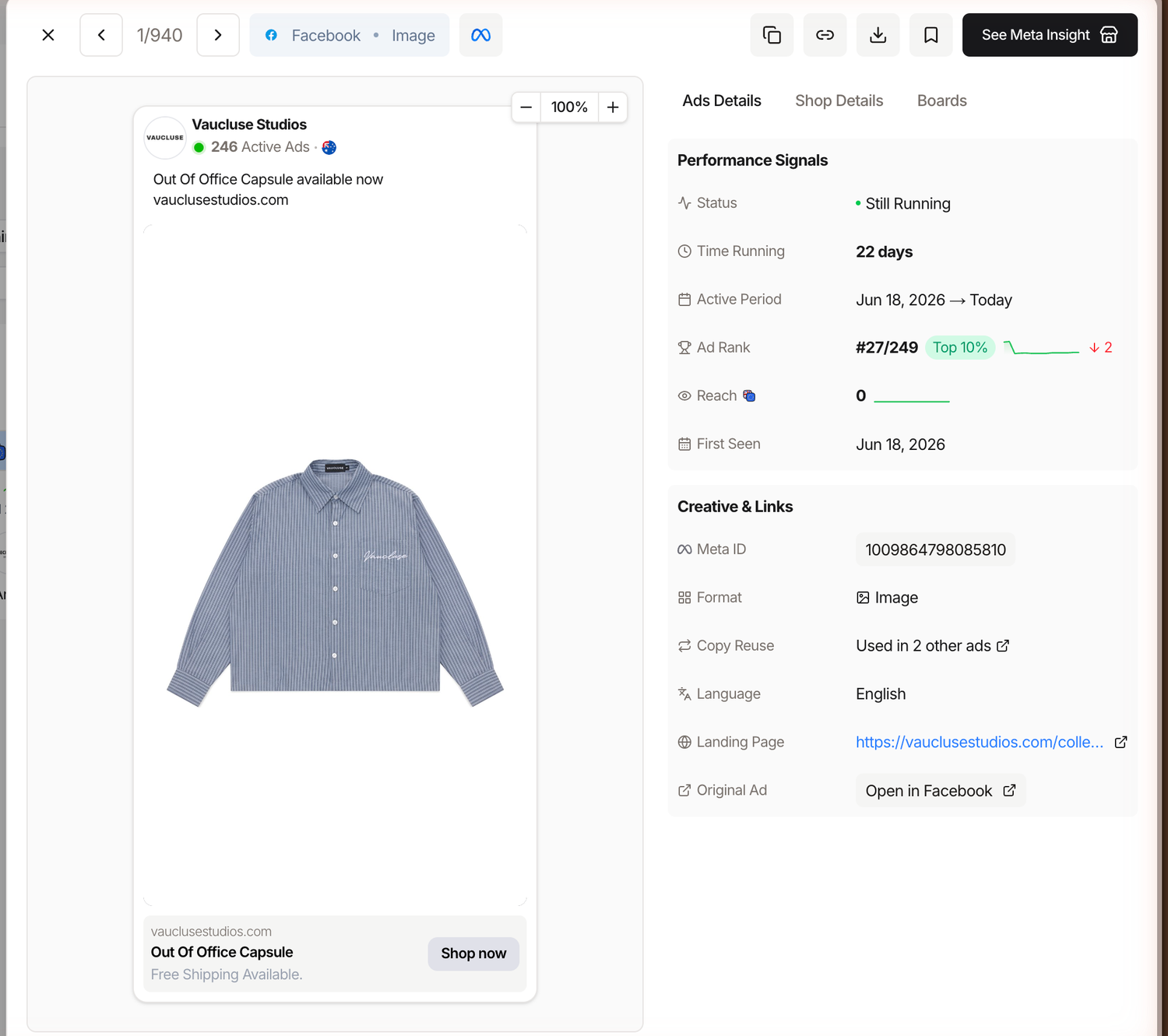This screenshot has width=1168, height=1036.
Task: Click the copy icon in top toolbar
Action: tap(772, 35)
